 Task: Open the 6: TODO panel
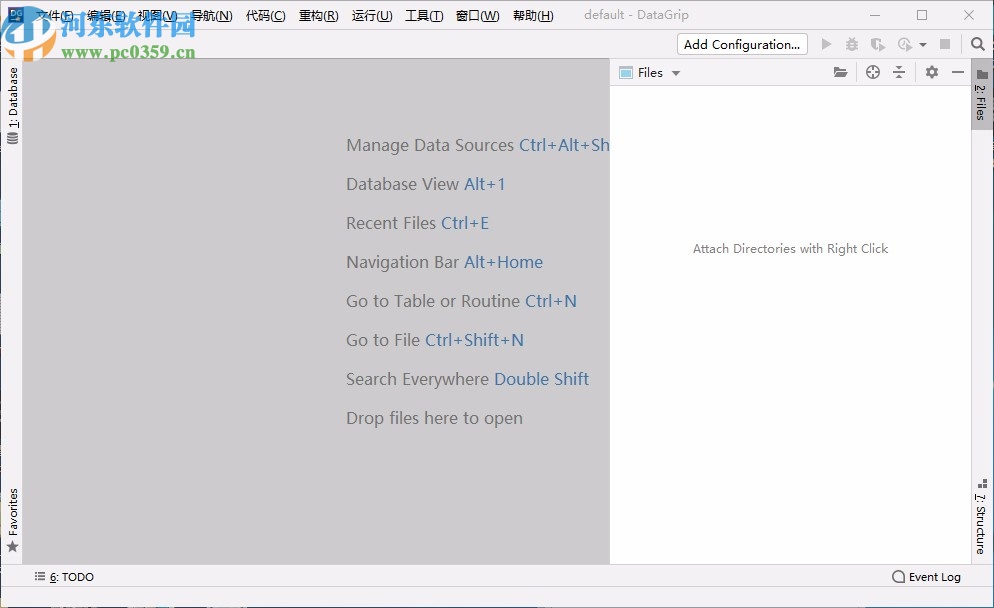tap(68, 577)
